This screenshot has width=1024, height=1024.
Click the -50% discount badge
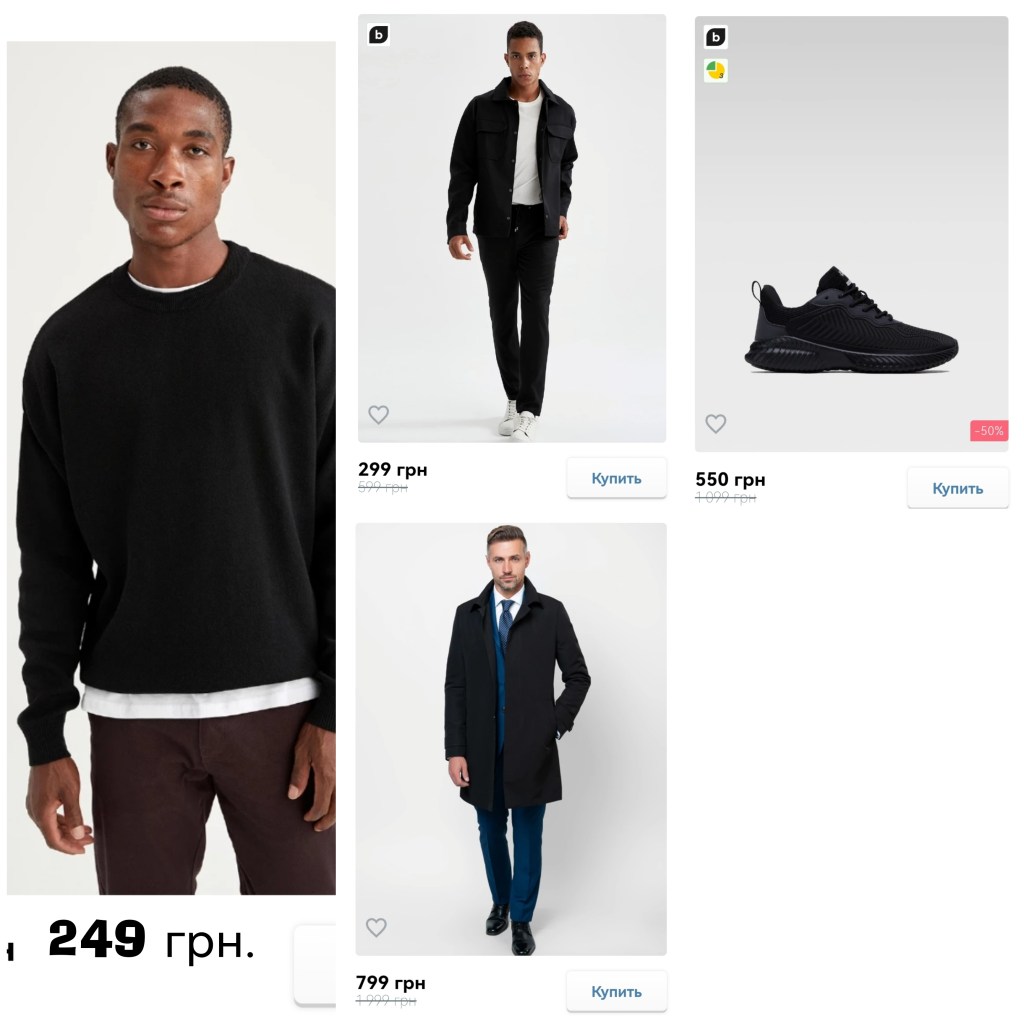(x=989, y=430)
